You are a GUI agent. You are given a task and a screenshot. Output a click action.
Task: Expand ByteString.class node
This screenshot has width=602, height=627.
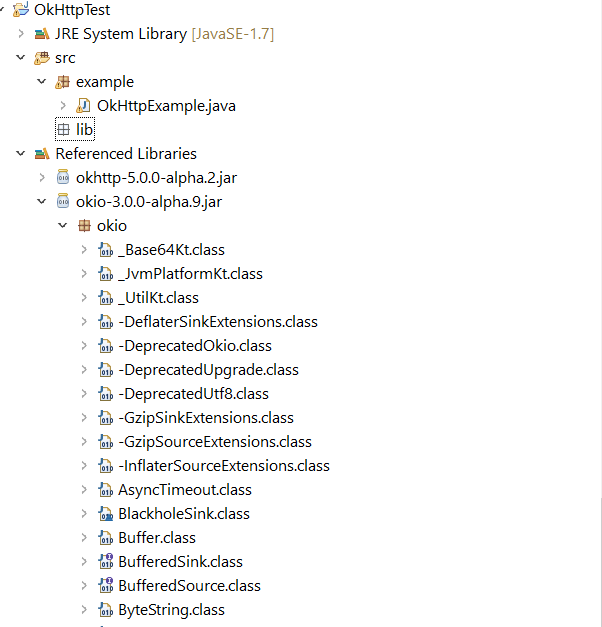(x=84, y=609)
